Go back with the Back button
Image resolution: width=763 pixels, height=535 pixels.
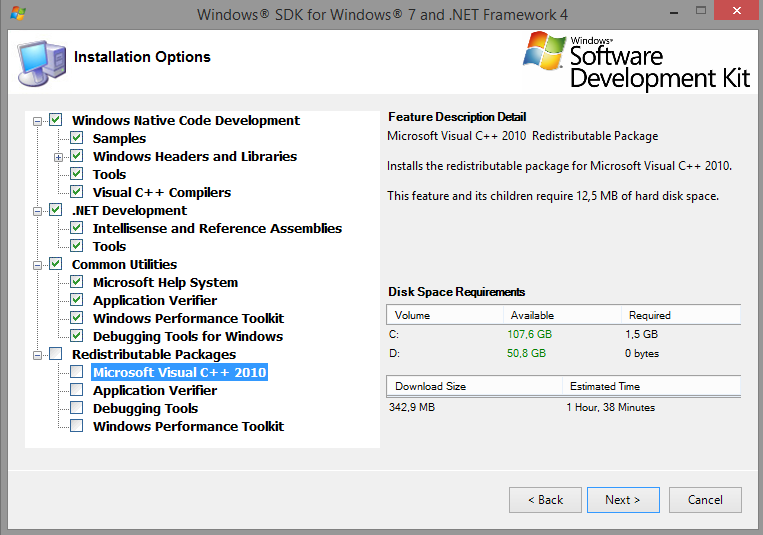(x=545, y=500)
